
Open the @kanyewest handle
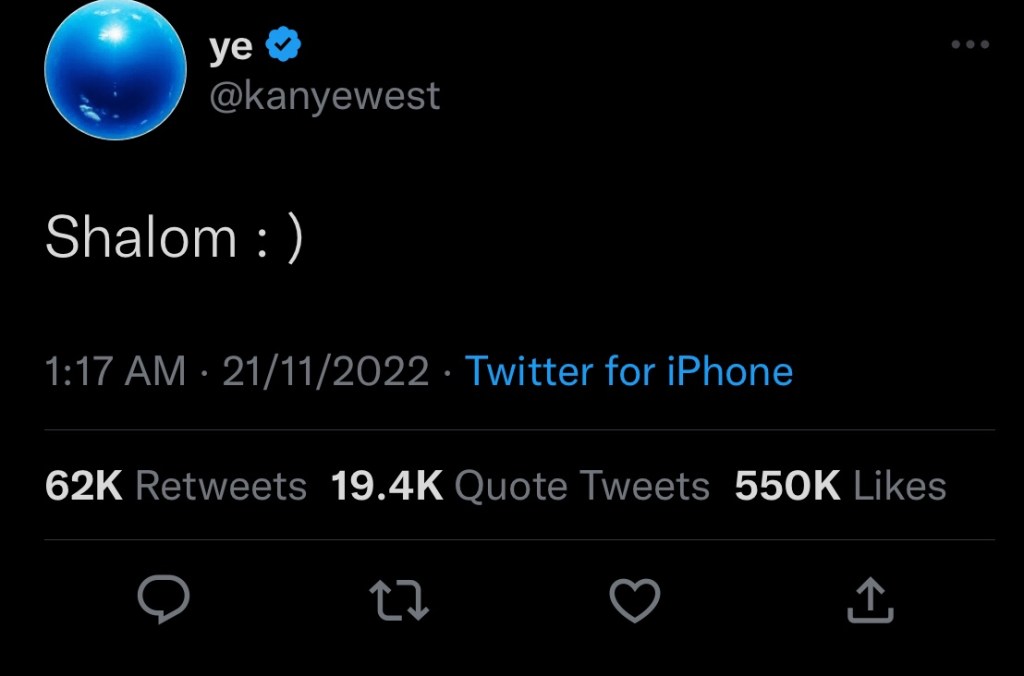tap(323, 96)
